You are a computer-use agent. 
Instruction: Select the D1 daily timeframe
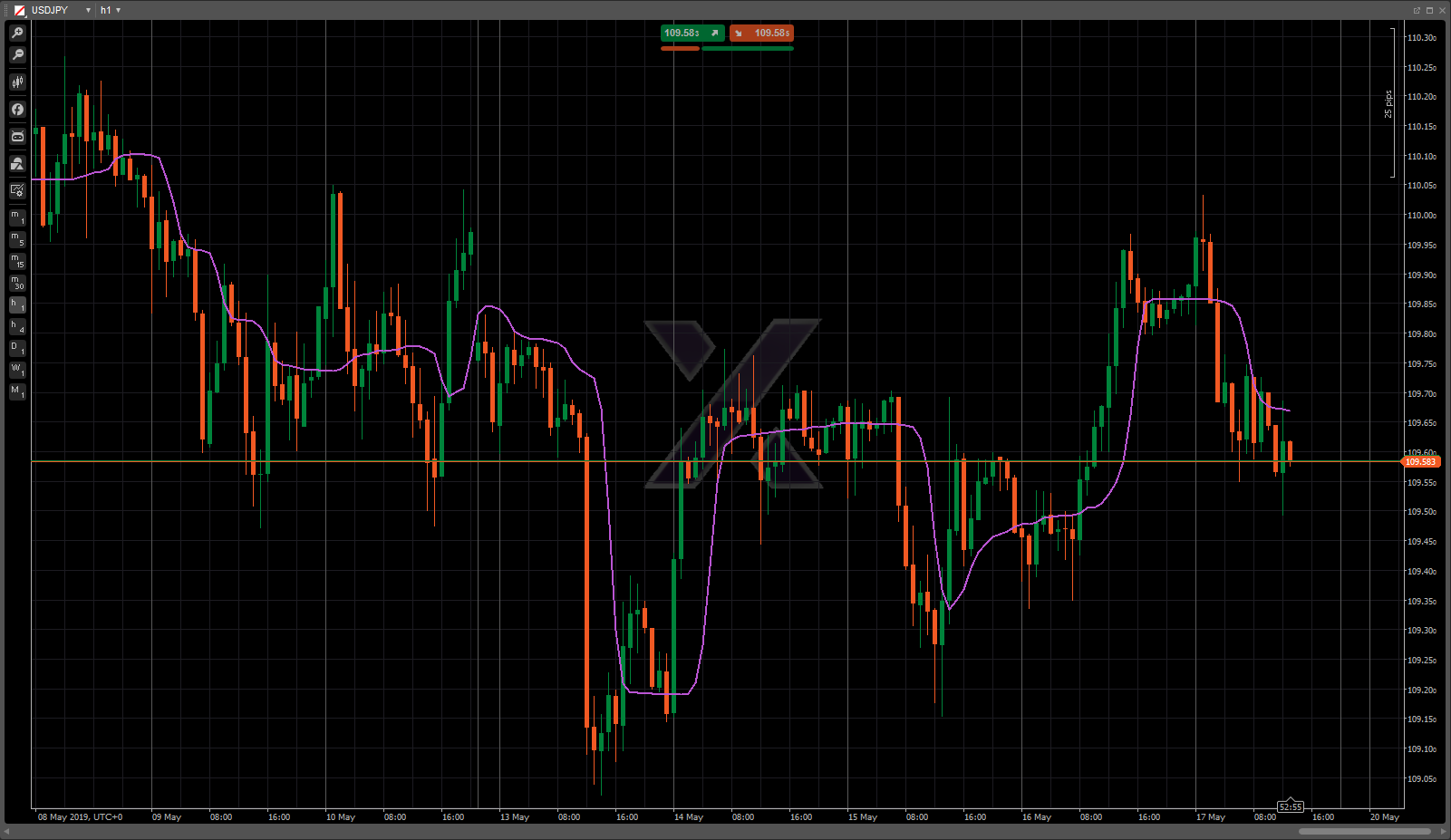click(17, 348)
